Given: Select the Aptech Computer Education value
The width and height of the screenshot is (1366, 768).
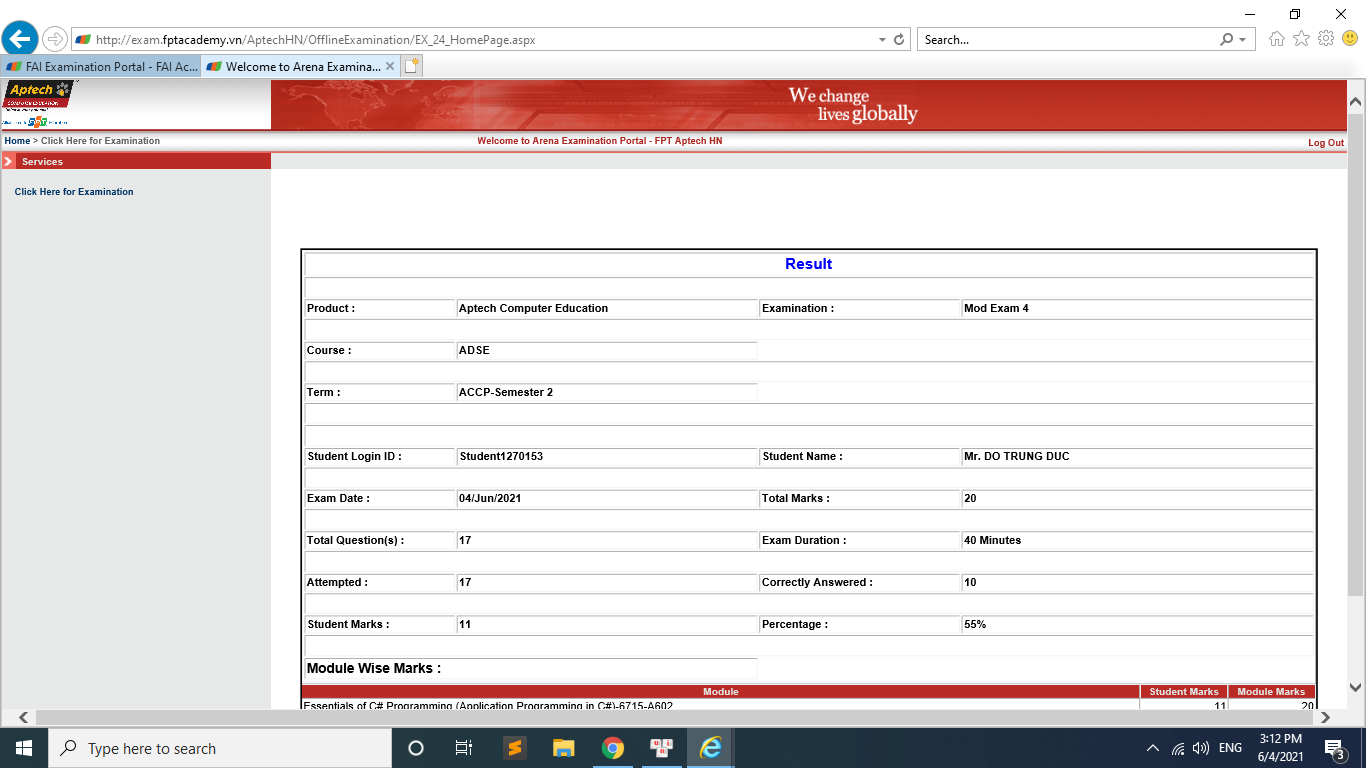Looking at the screenshot, I should (533, 308).
